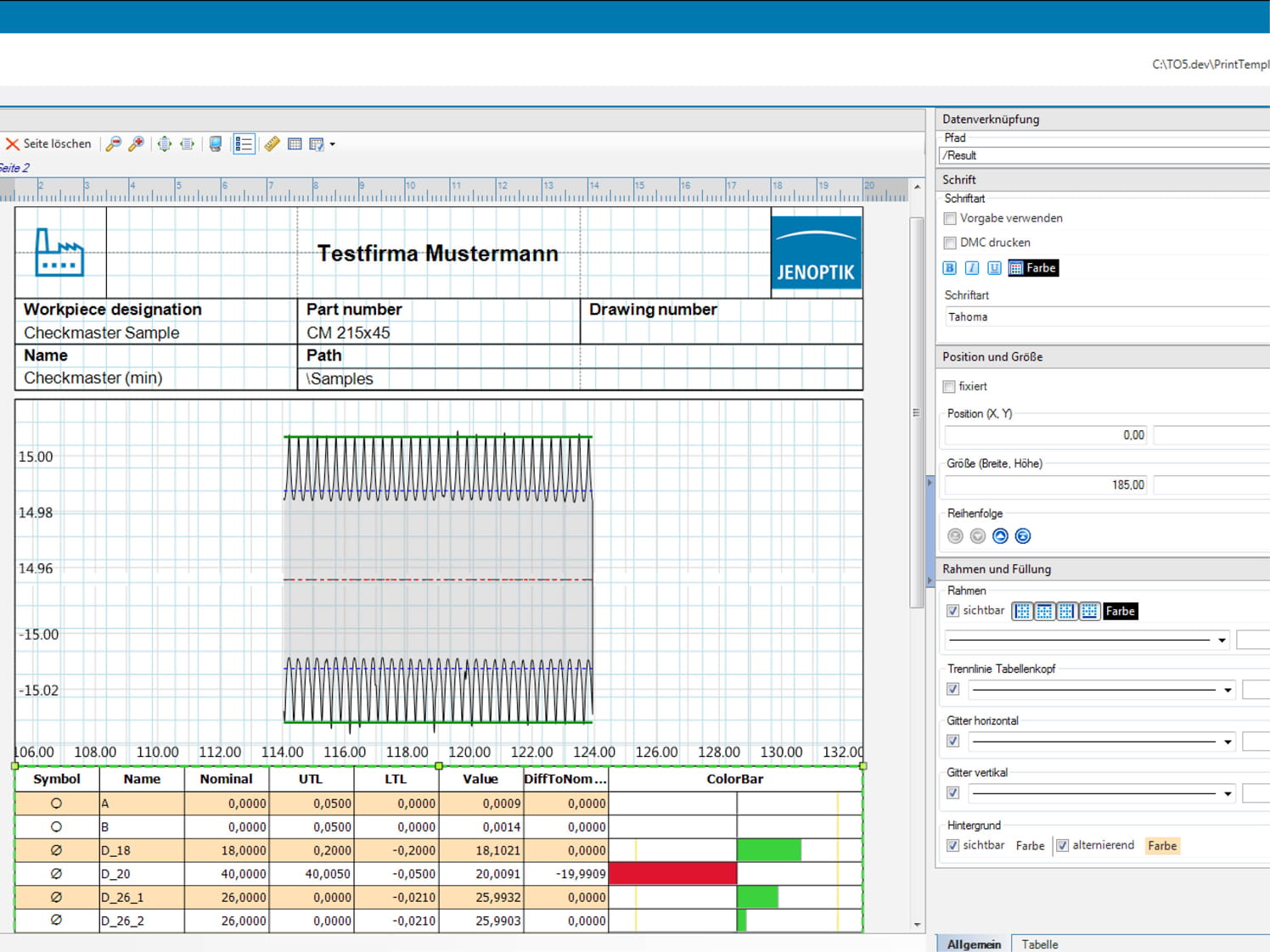Toggle the list view toolbar icon

point(244,144)
